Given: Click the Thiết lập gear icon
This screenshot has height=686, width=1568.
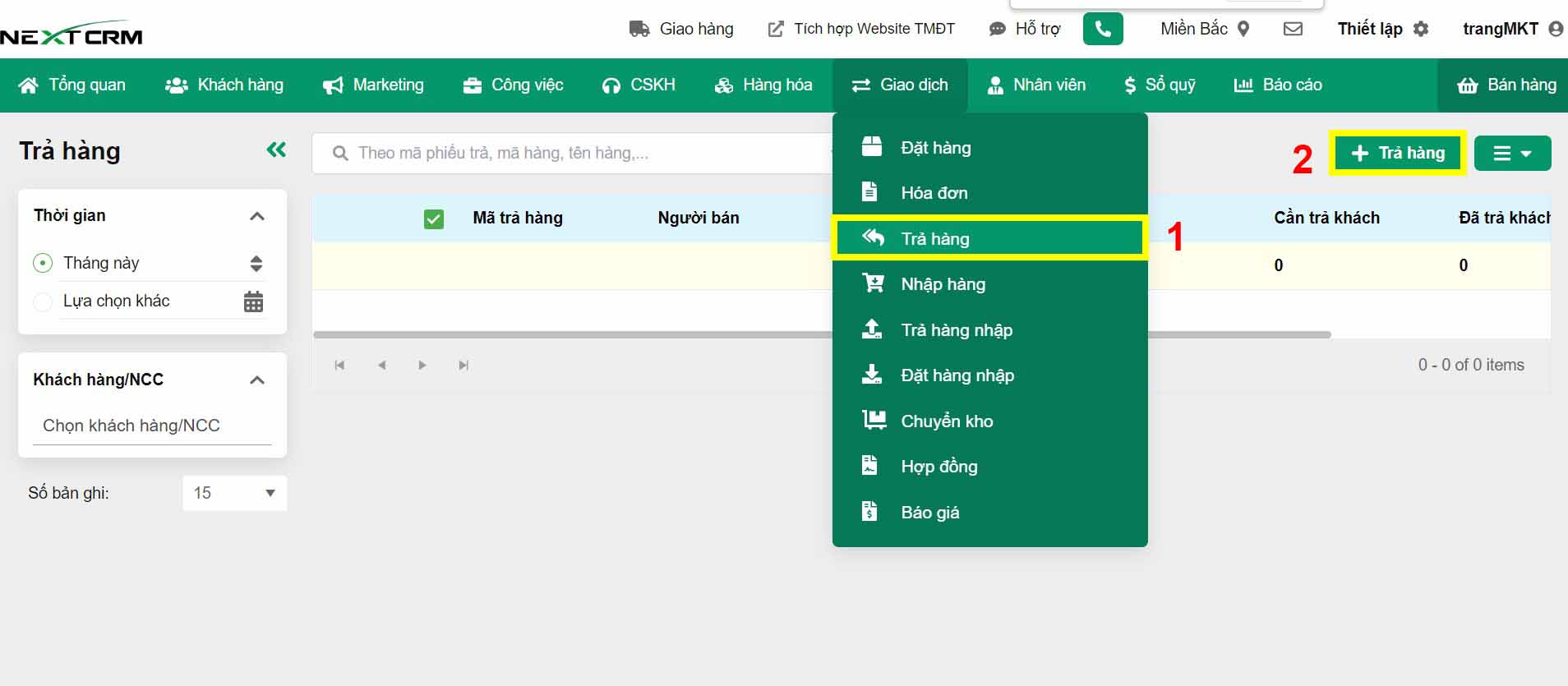Looking at the screenshot, I should point(1421,30).
